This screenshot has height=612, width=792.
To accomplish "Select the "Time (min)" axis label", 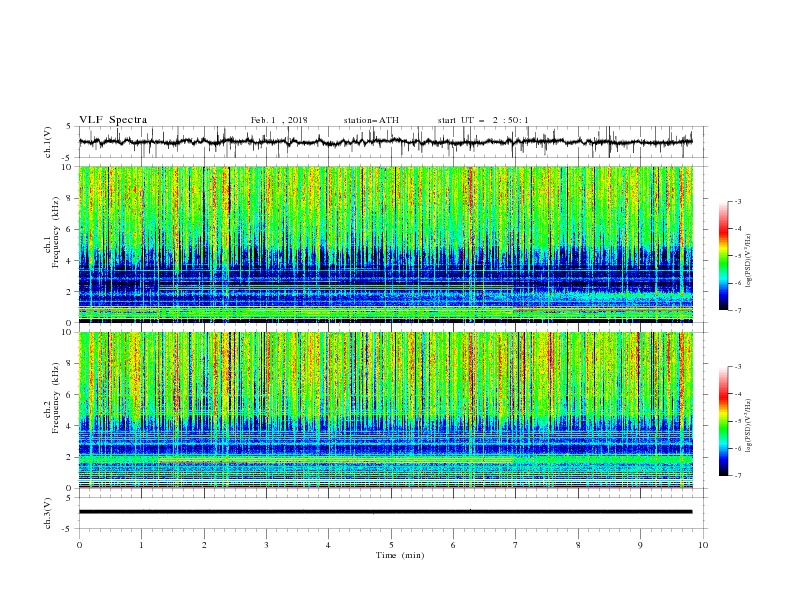I will click(400, 555).
